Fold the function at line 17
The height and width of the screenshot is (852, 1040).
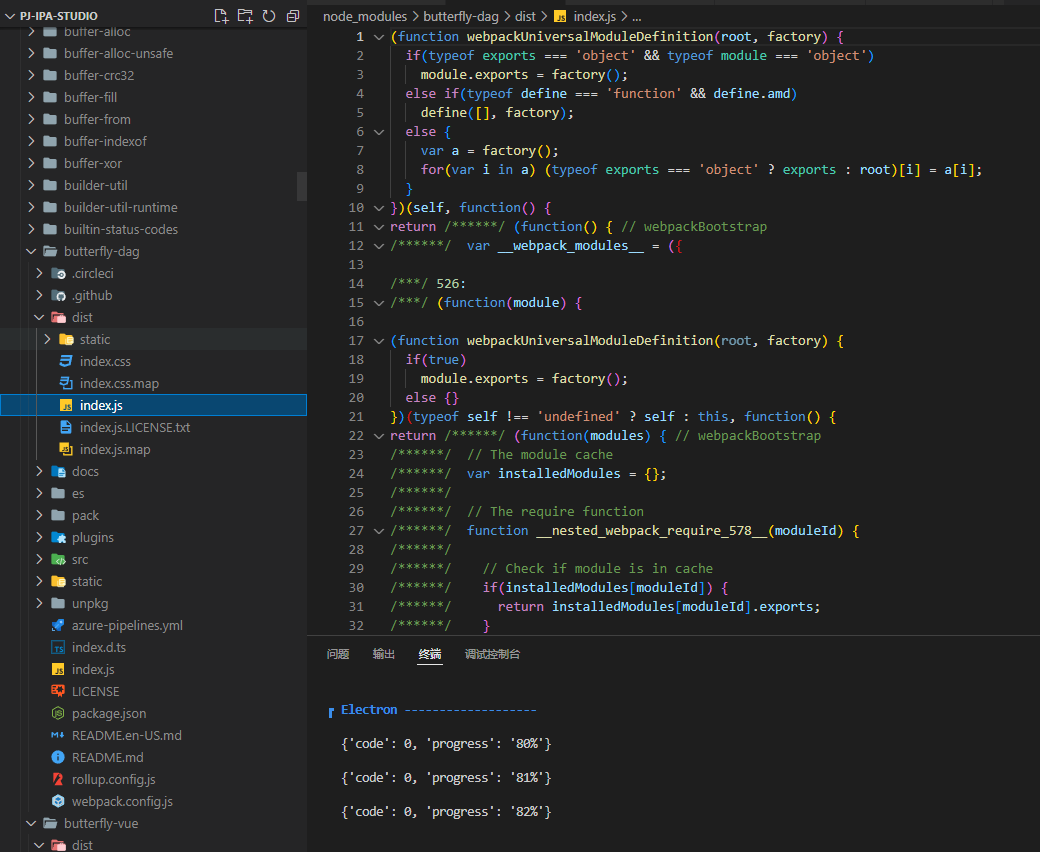point(379,340)
